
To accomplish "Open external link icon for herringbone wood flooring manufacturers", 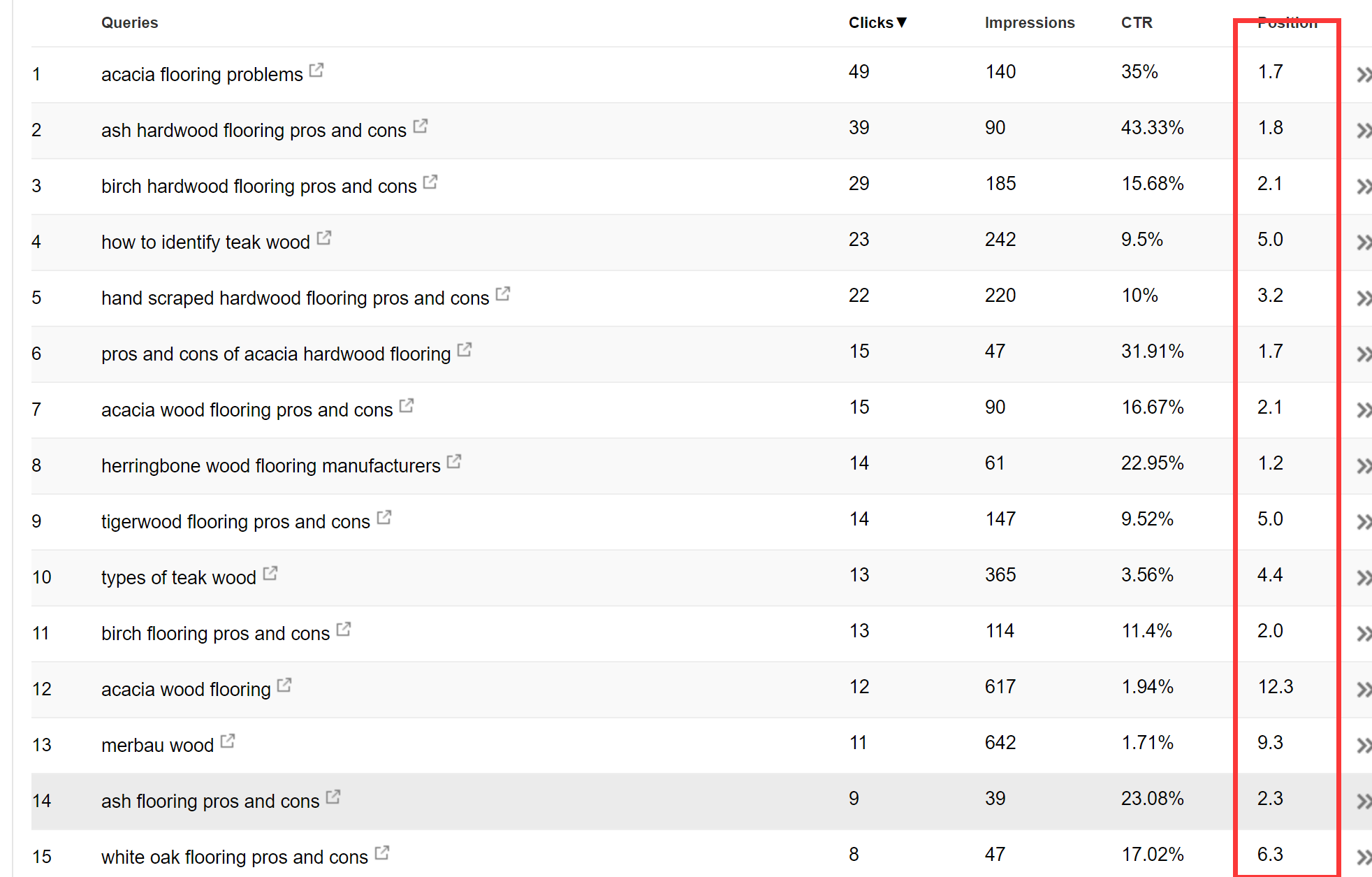I will pos(454,461).
